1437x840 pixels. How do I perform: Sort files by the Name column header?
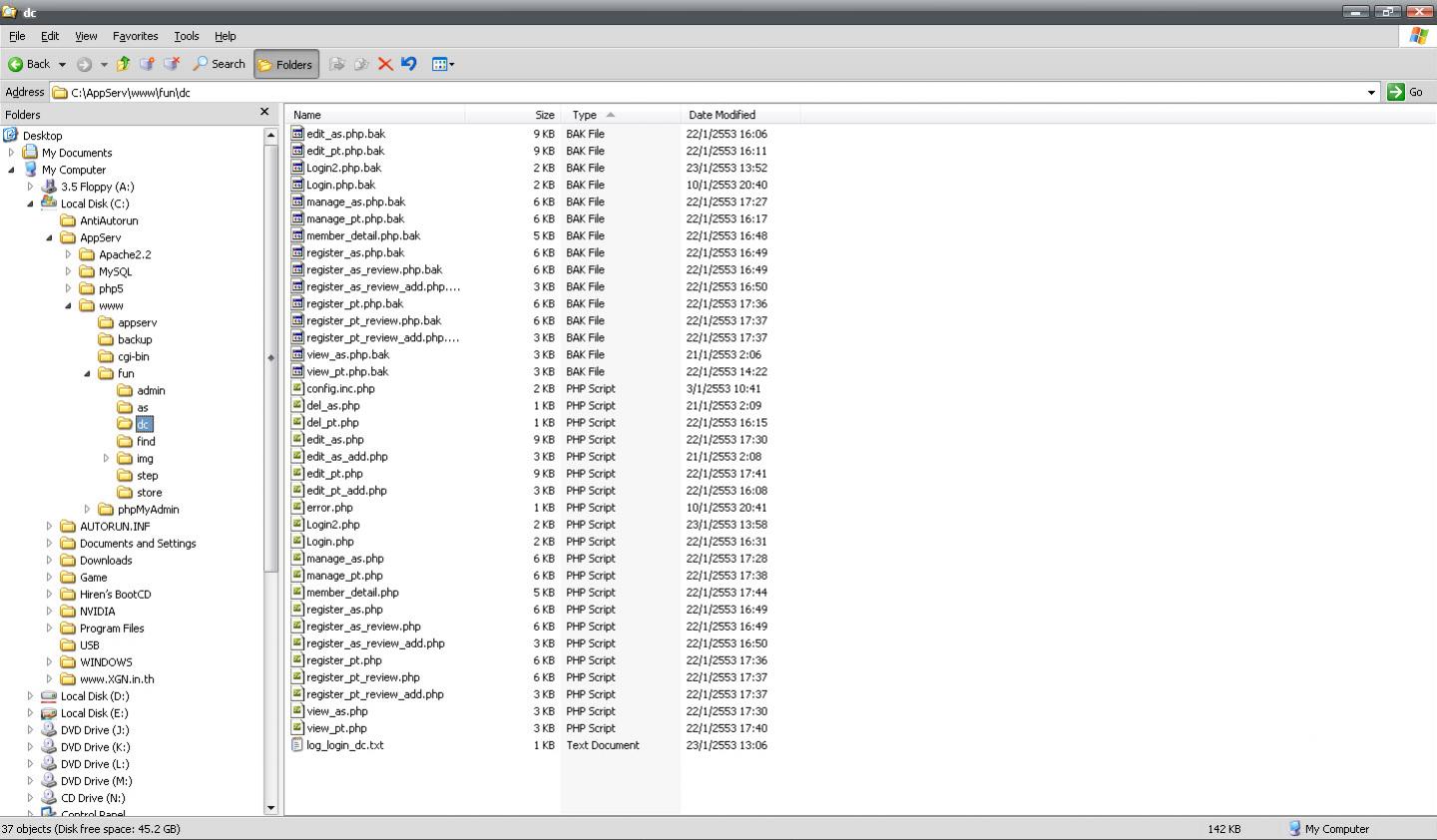tap(374, 115)
